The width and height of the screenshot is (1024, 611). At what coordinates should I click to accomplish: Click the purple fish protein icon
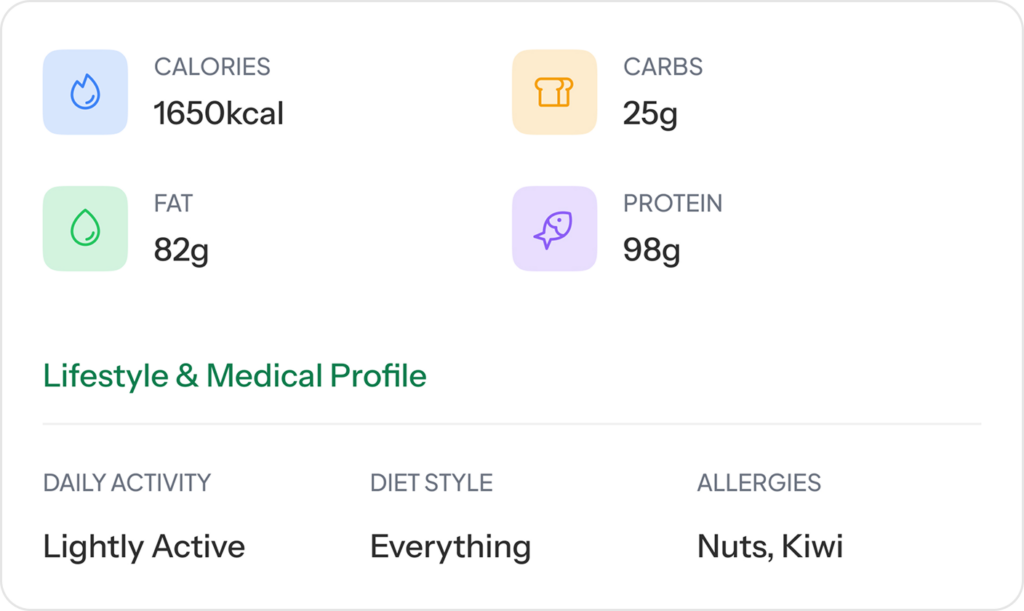click(x=554, y=228)
